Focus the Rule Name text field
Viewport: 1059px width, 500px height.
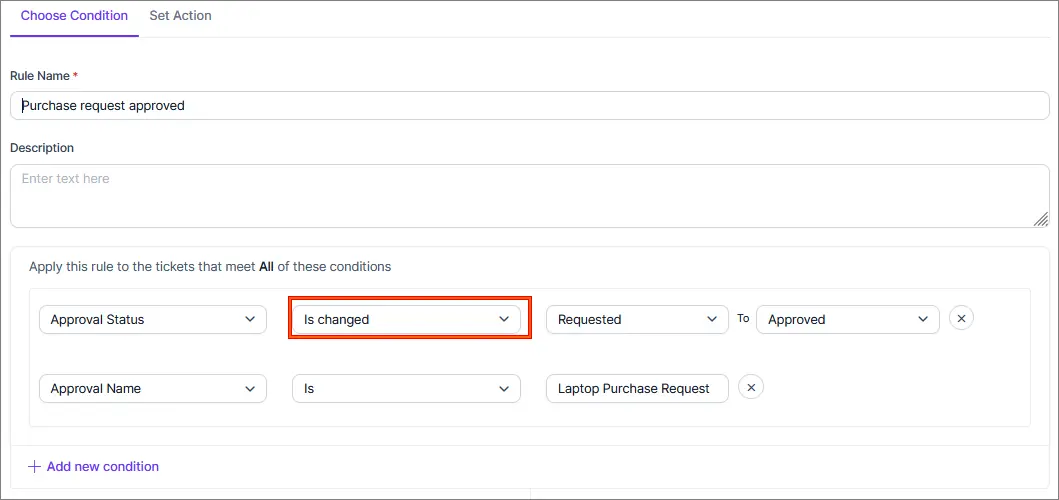pos(530,105)
